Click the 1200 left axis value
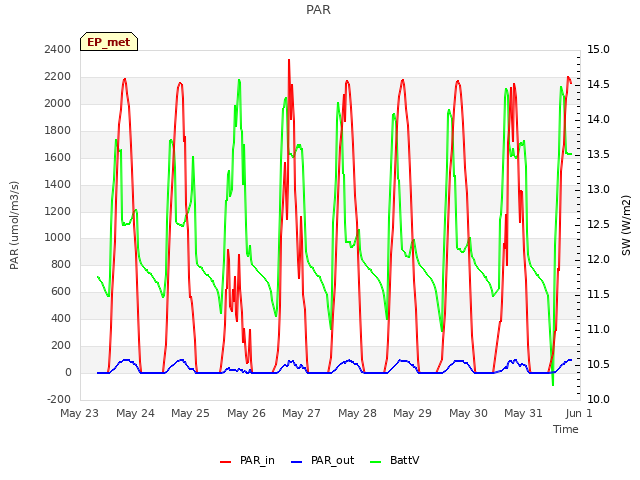 coord(58,211)
